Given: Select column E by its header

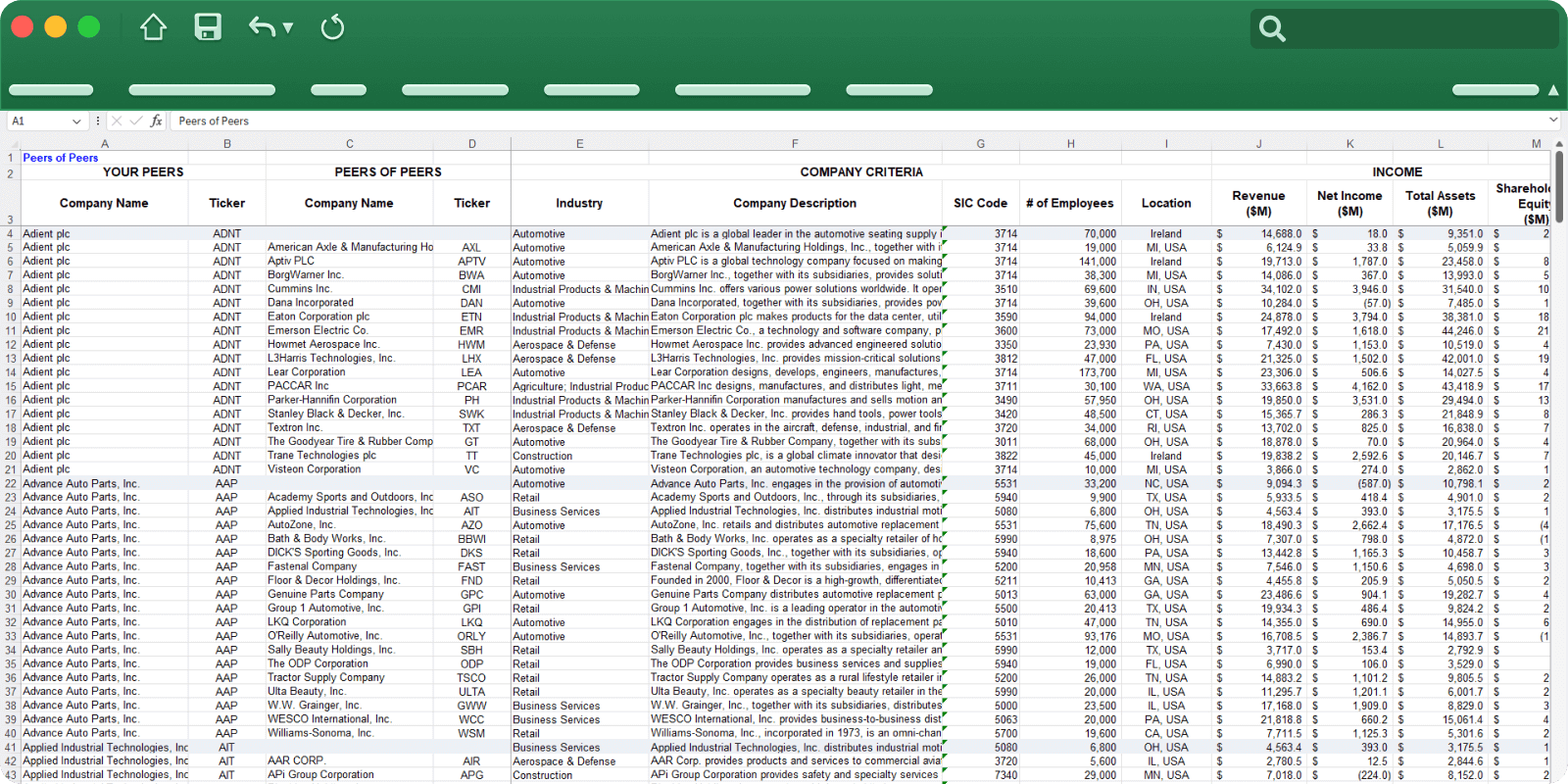Looking at the screenshot, I should click(579, 144).
